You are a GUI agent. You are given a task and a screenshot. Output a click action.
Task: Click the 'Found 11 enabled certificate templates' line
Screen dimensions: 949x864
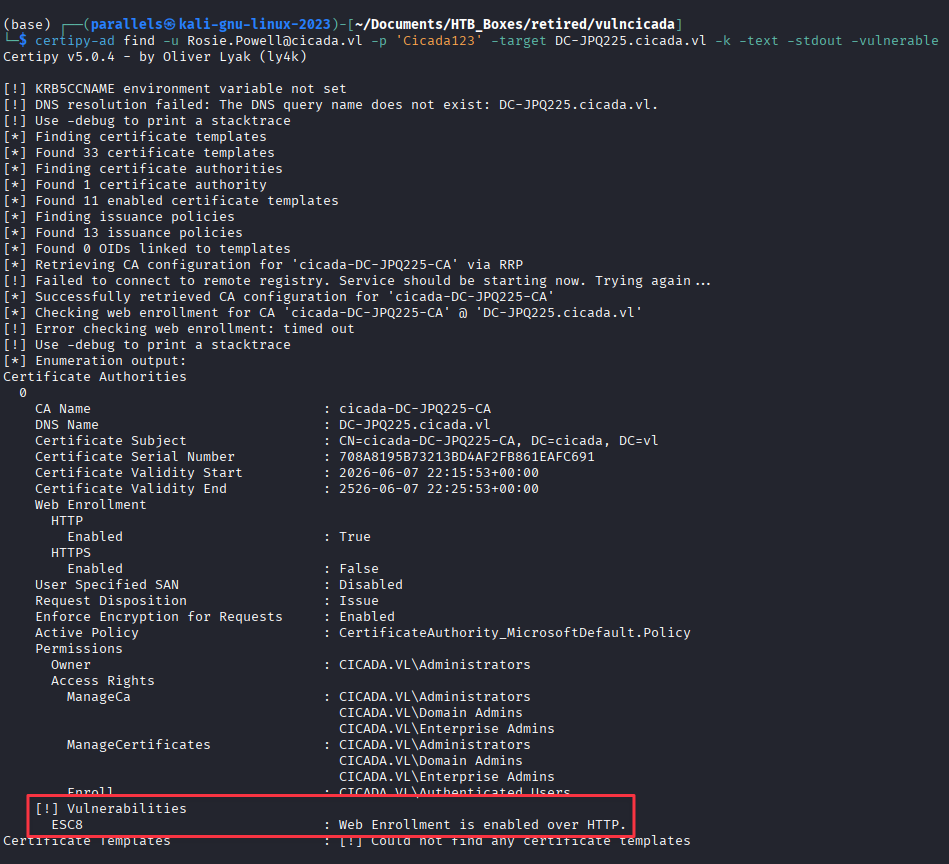pos(171,201)
